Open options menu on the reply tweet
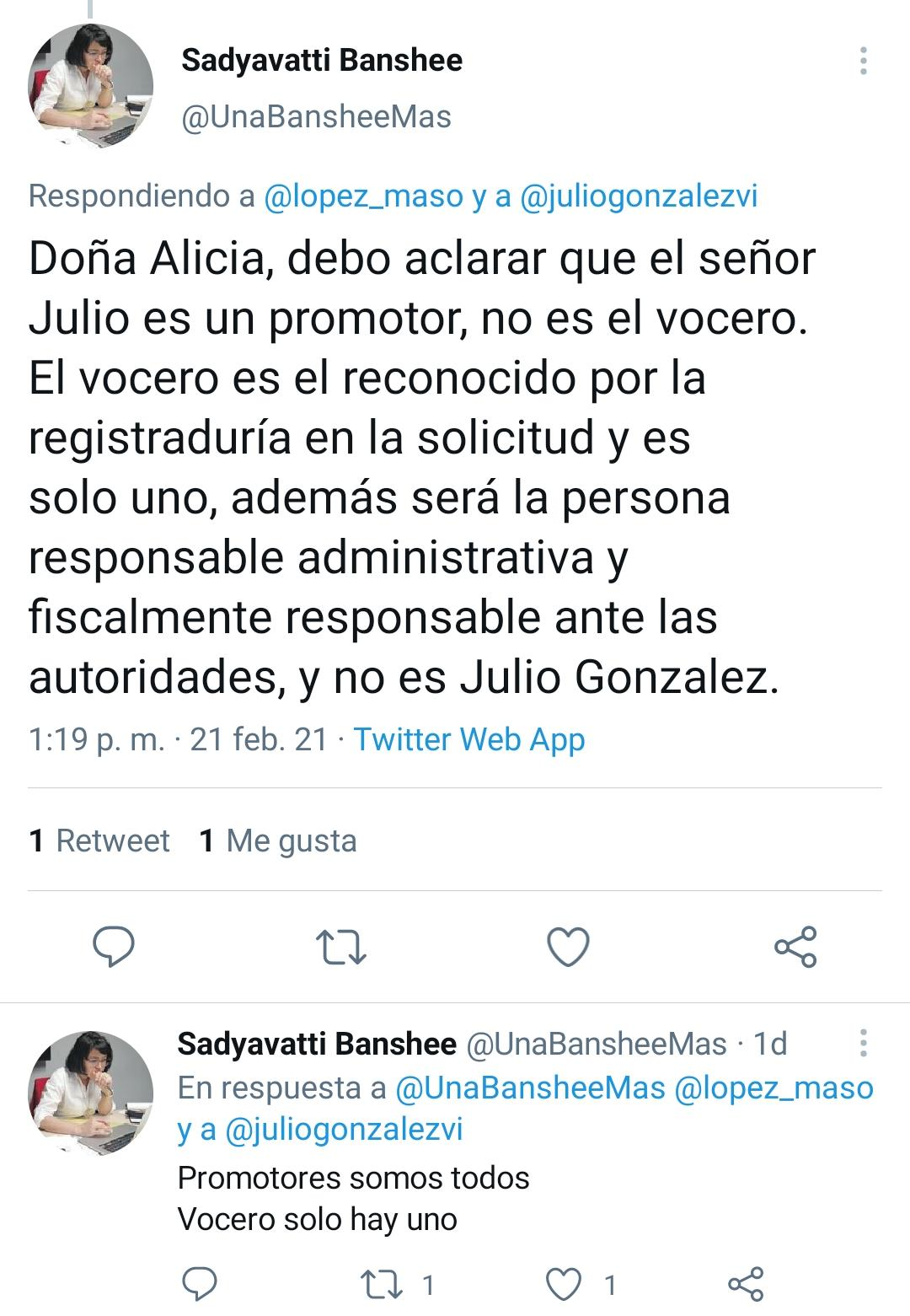Image resolution: width=910 pixels, height=1316 pixels. coord(863,1043)
